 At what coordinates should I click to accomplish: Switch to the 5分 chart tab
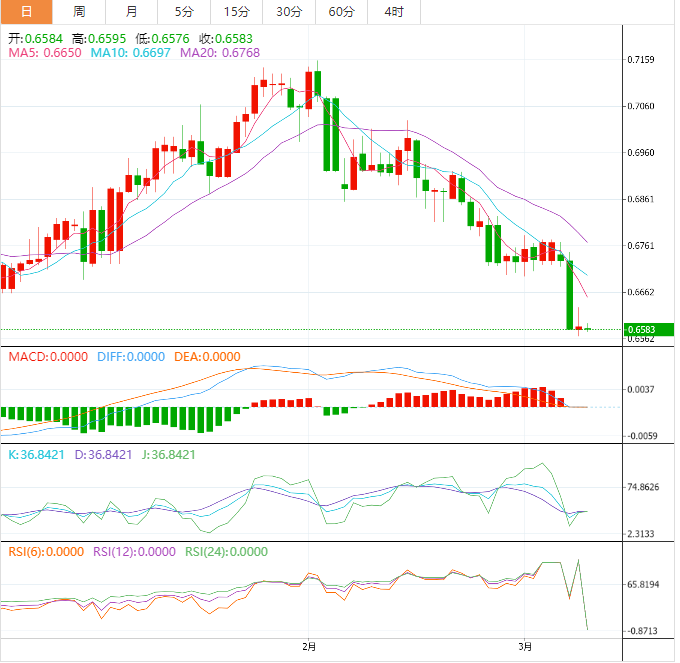click(x=184, y=12)
